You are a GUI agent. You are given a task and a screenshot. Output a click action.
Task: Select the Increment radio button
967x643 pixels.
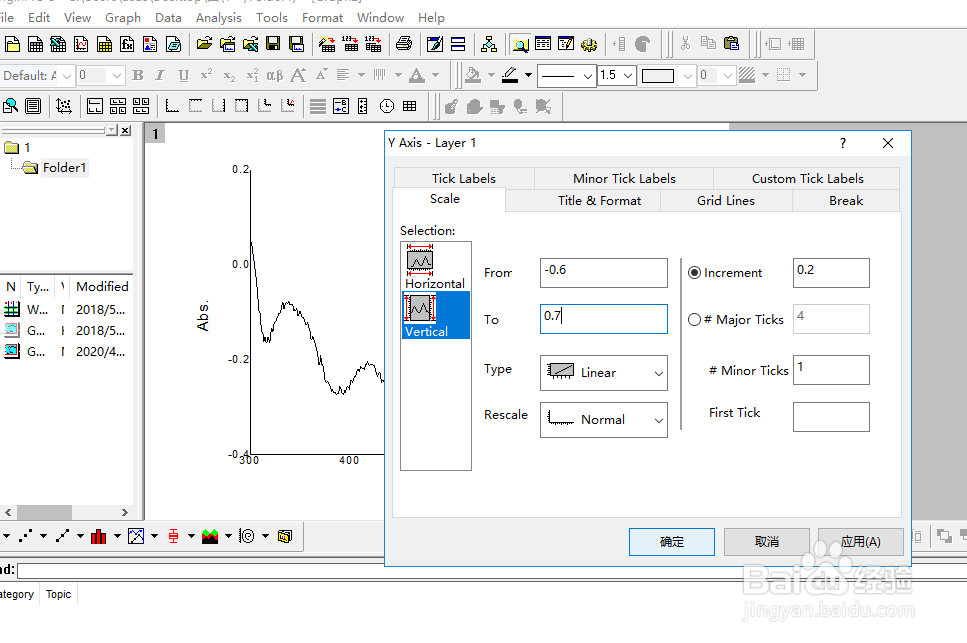click(x=694, y=272)
